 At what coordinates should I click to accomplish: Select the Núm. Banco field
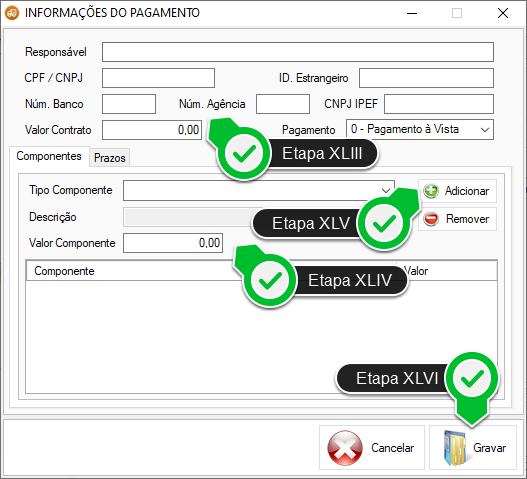pyautogui.click(x=129, y=104)
